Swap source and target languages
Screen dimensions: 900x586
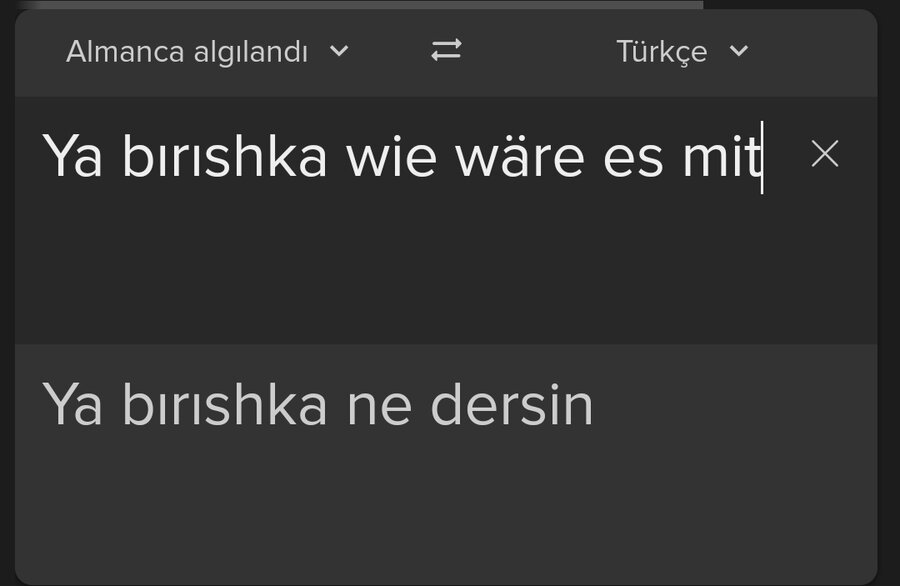pos(446,51)
